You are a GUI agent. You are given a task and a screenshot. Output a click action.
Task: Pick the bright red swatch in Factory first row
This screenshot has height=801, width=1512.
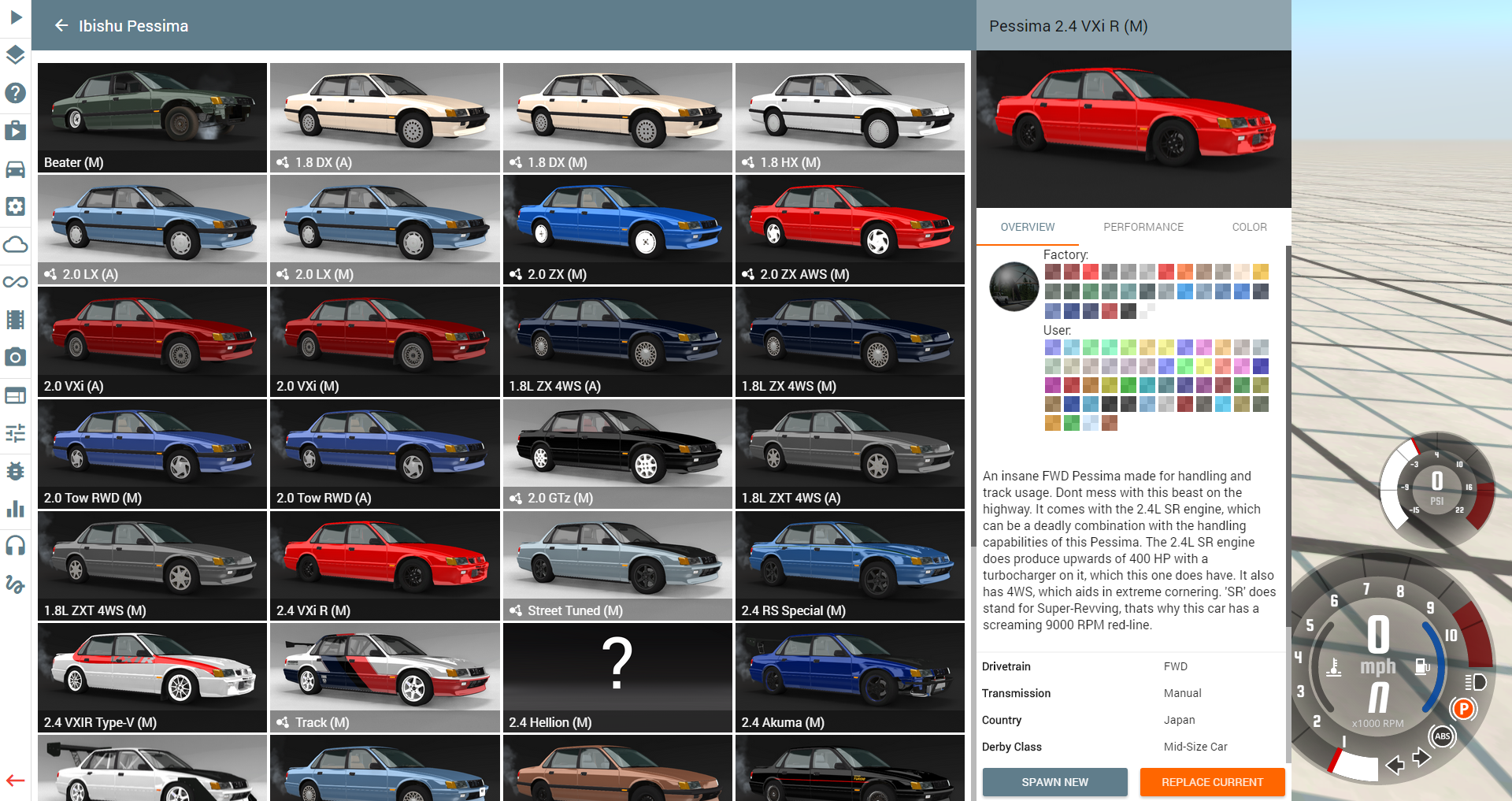(1091, 272)
